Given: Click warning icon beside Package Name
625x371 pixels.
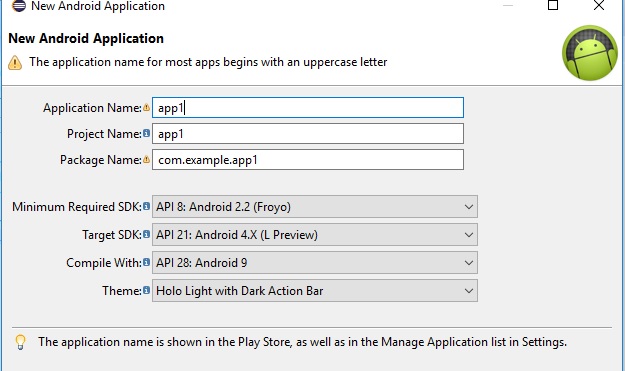Looking at the screenshot, I should click(146, 159).
